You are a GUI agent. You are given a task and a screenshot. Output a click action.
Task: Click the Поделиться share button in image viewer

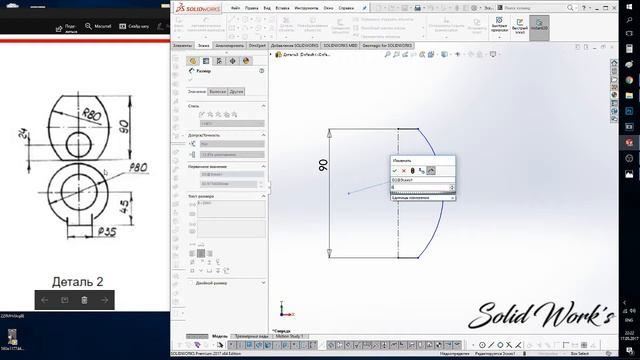(x=66, y=28)
